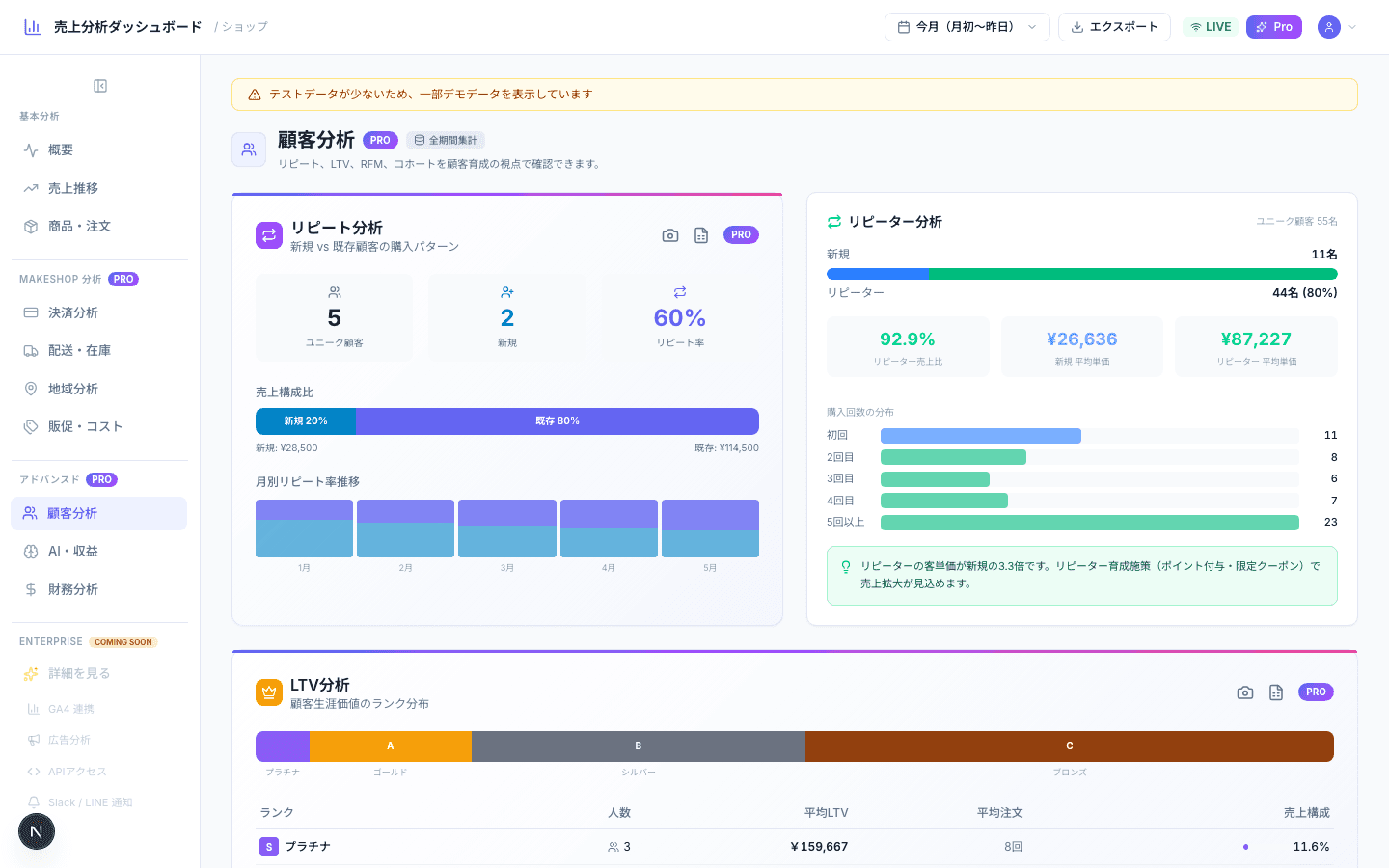
Task: Click the リピート率 60% stat tile
Action: pos(680,317)
